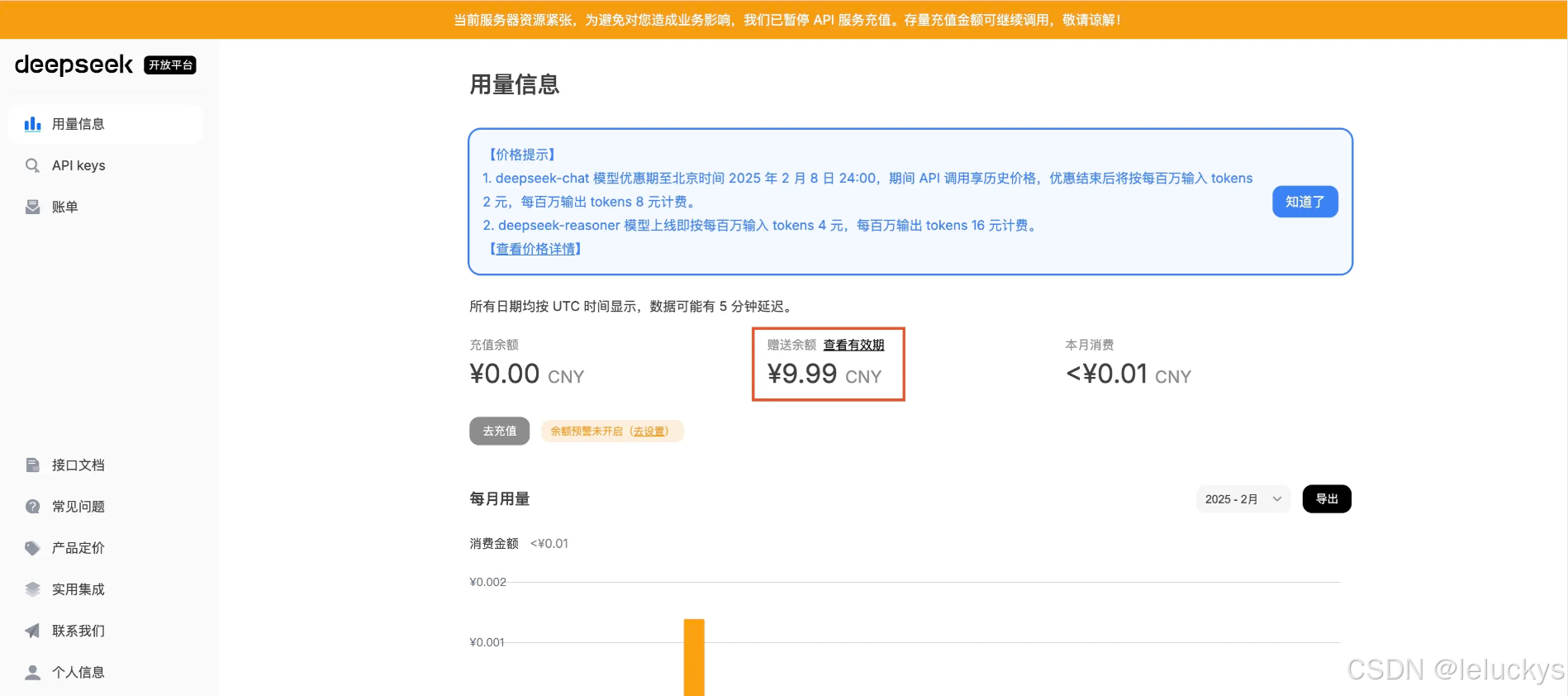Open the 用量信息 sidebar item
1568x696 pixels.
pos(106,124)
